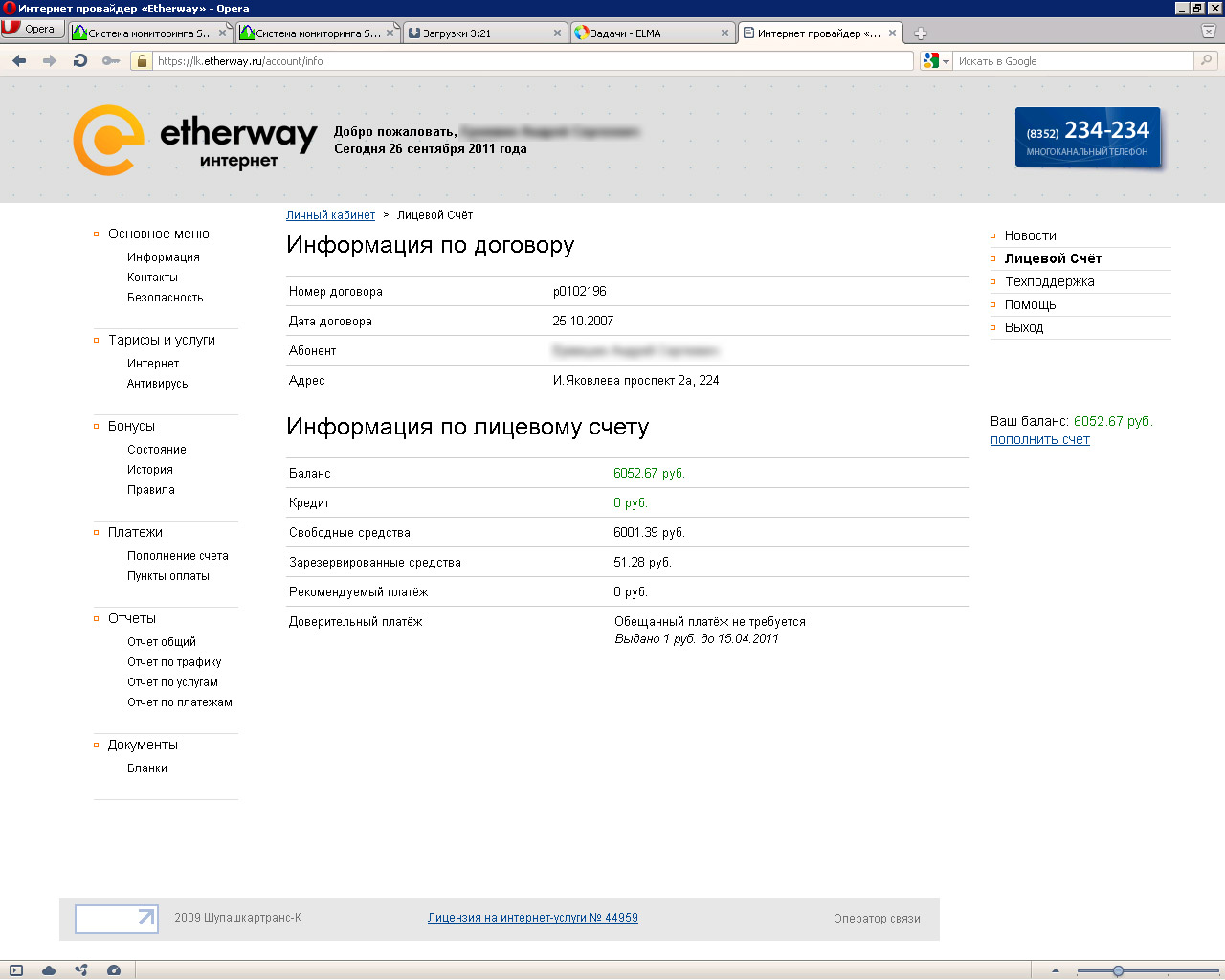Viewport: 1225px width, 980px height.
Task: Click the 234-234 phone banner
Action: point(1087,138)
